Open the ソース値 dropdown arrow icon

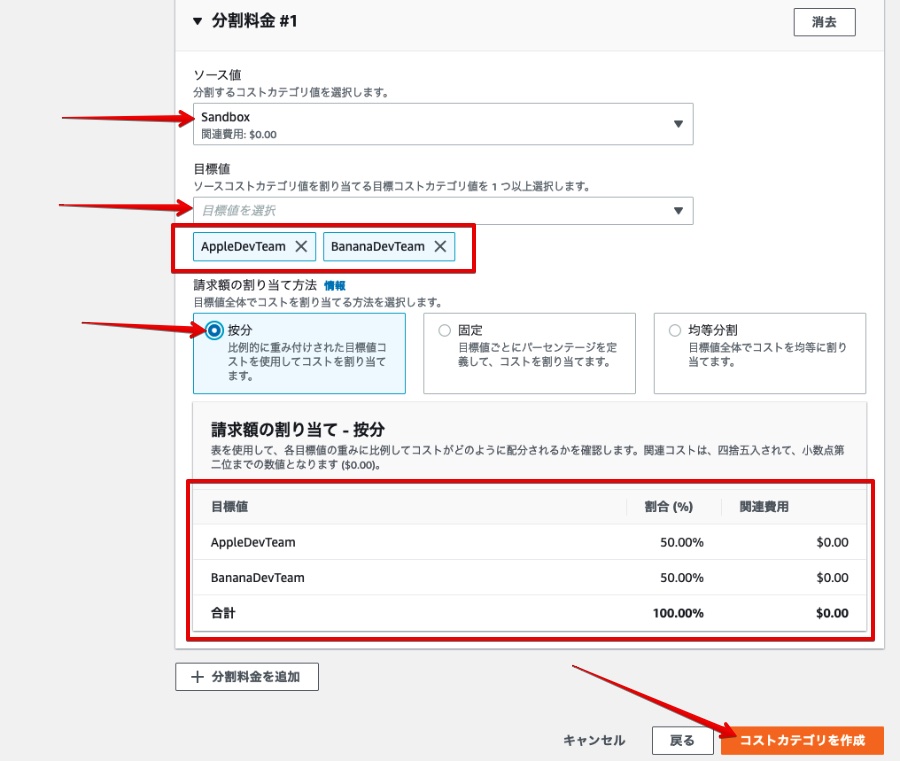pyautogui.click(x=680, y=123)
